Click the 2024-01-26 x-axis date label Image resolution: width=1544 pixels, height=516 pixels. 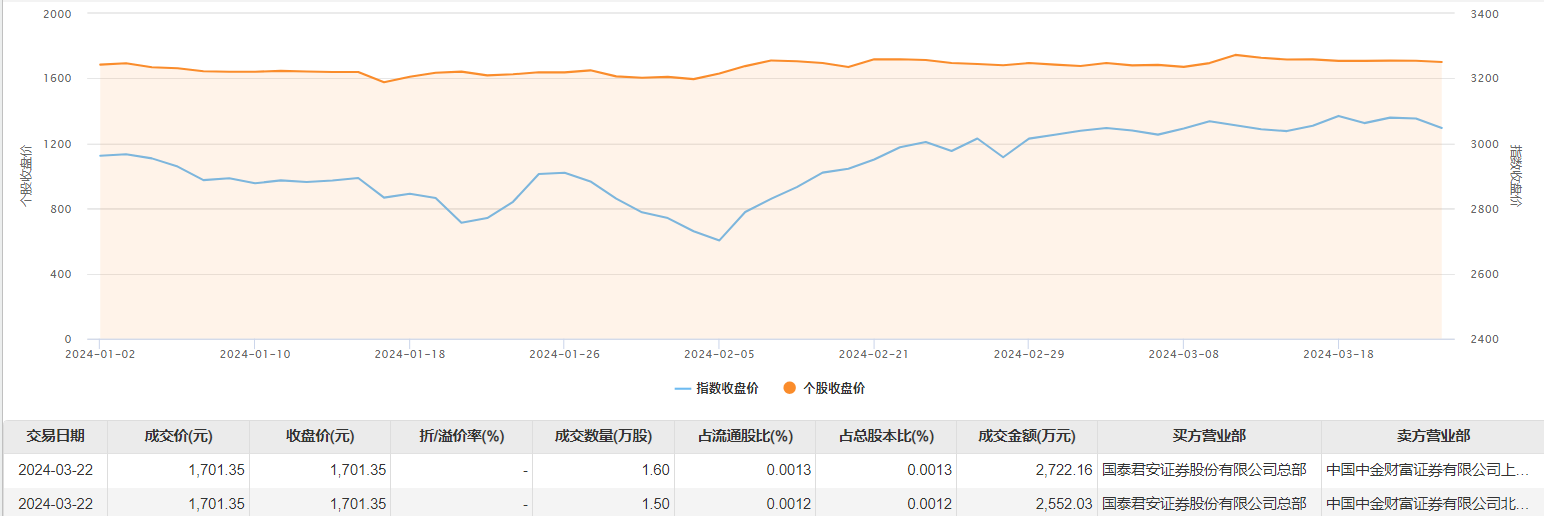point(564,353)
